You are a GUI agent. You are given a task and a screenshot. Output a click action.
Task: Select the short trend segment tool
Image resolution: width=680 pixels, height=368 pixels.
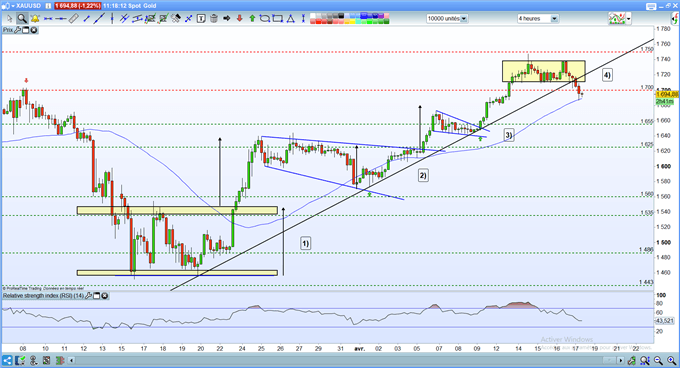[86, 19]
